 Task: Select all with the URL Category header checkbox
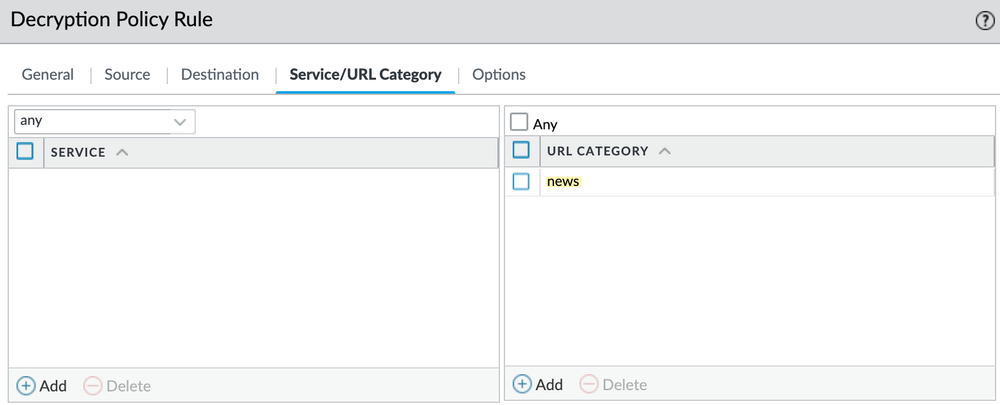pos(521,150)
